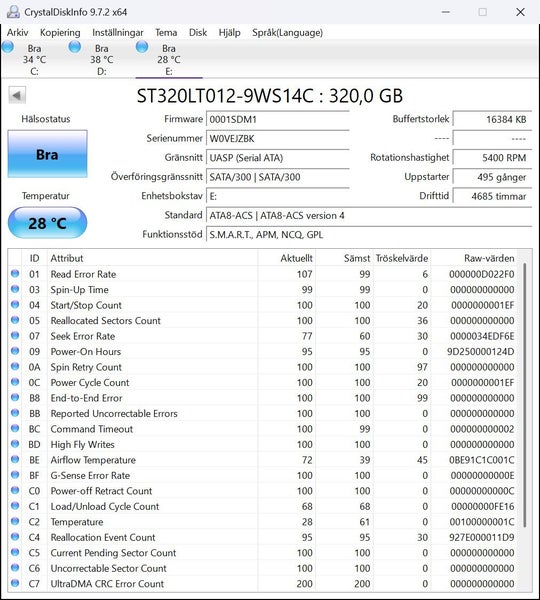The image size is (540, 600).
Task: Click the Firmware field 0001SDM1
Action: pyautogui.click(x=277, y=119)
